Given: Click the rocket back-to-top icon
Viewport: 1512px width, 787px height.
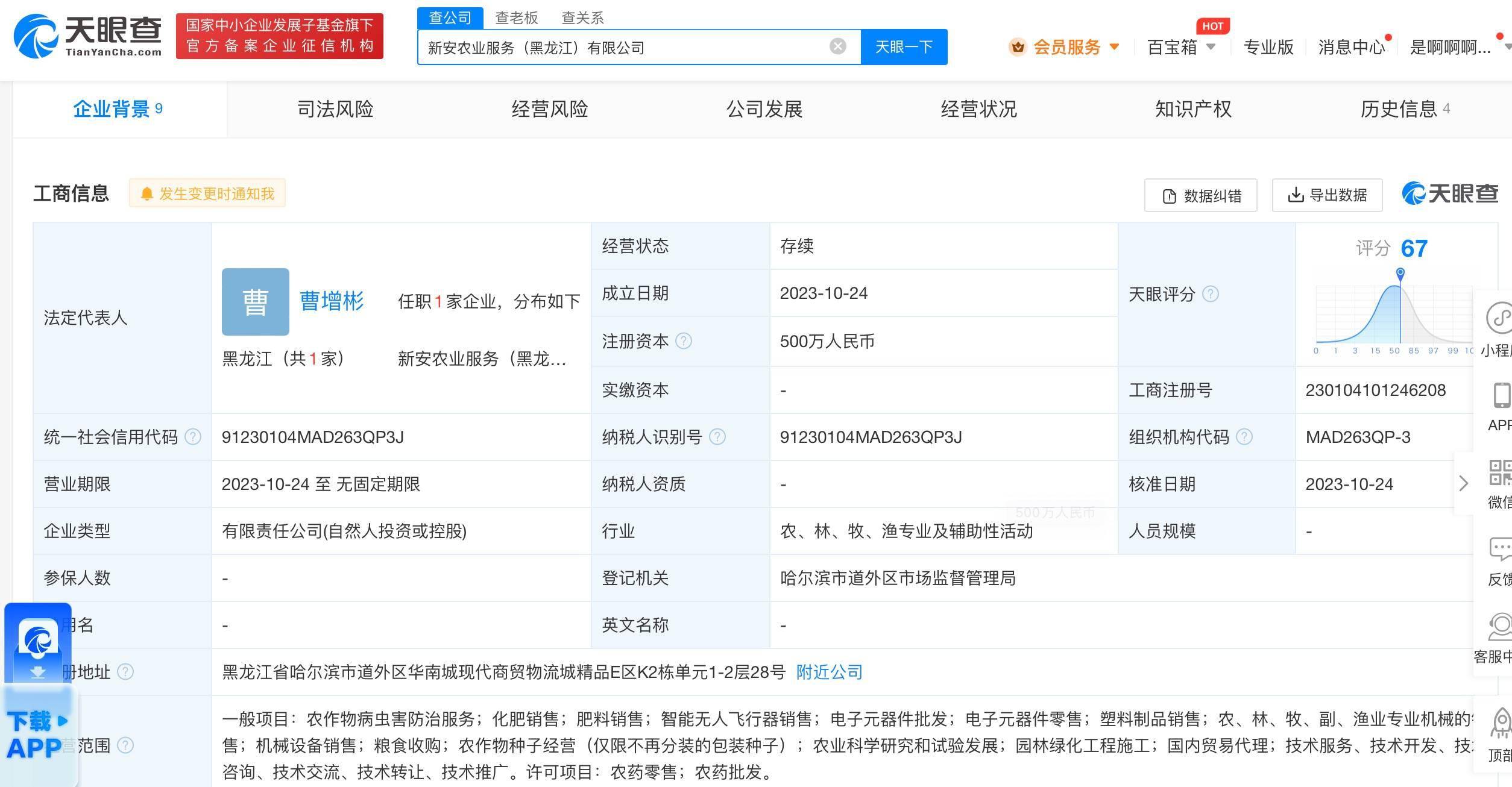Looking at the screenshot, I should click(1502, 723).
